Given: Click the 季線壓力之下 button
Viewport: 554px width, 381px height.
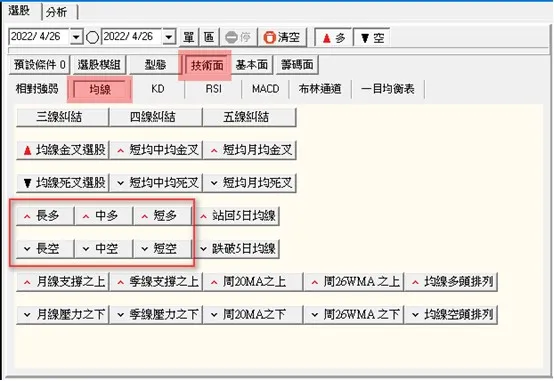Looking at the screenshot, I should point(155,315).
